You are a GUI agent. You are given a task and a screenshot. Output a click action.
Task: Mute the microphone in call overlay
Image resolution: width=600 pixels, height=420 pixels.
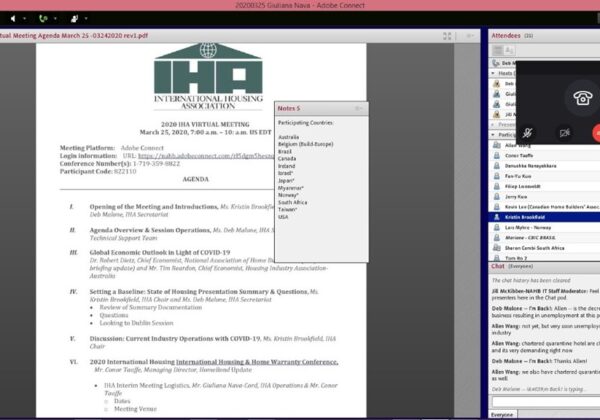(529, 132)
